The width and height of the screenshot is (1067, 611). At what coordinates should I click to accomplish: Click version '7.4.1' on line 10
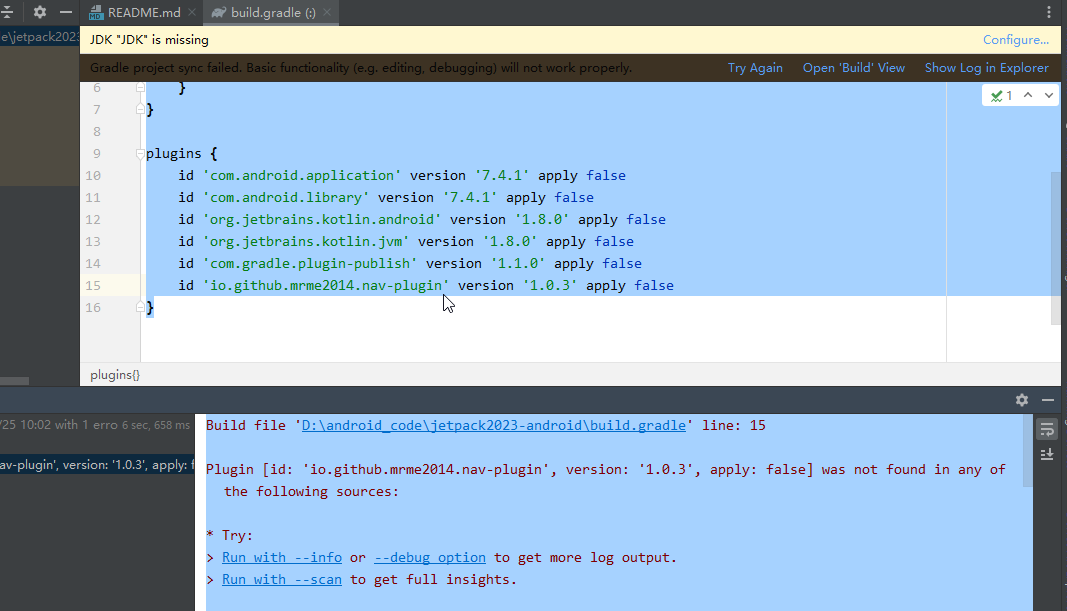(502, 176)
